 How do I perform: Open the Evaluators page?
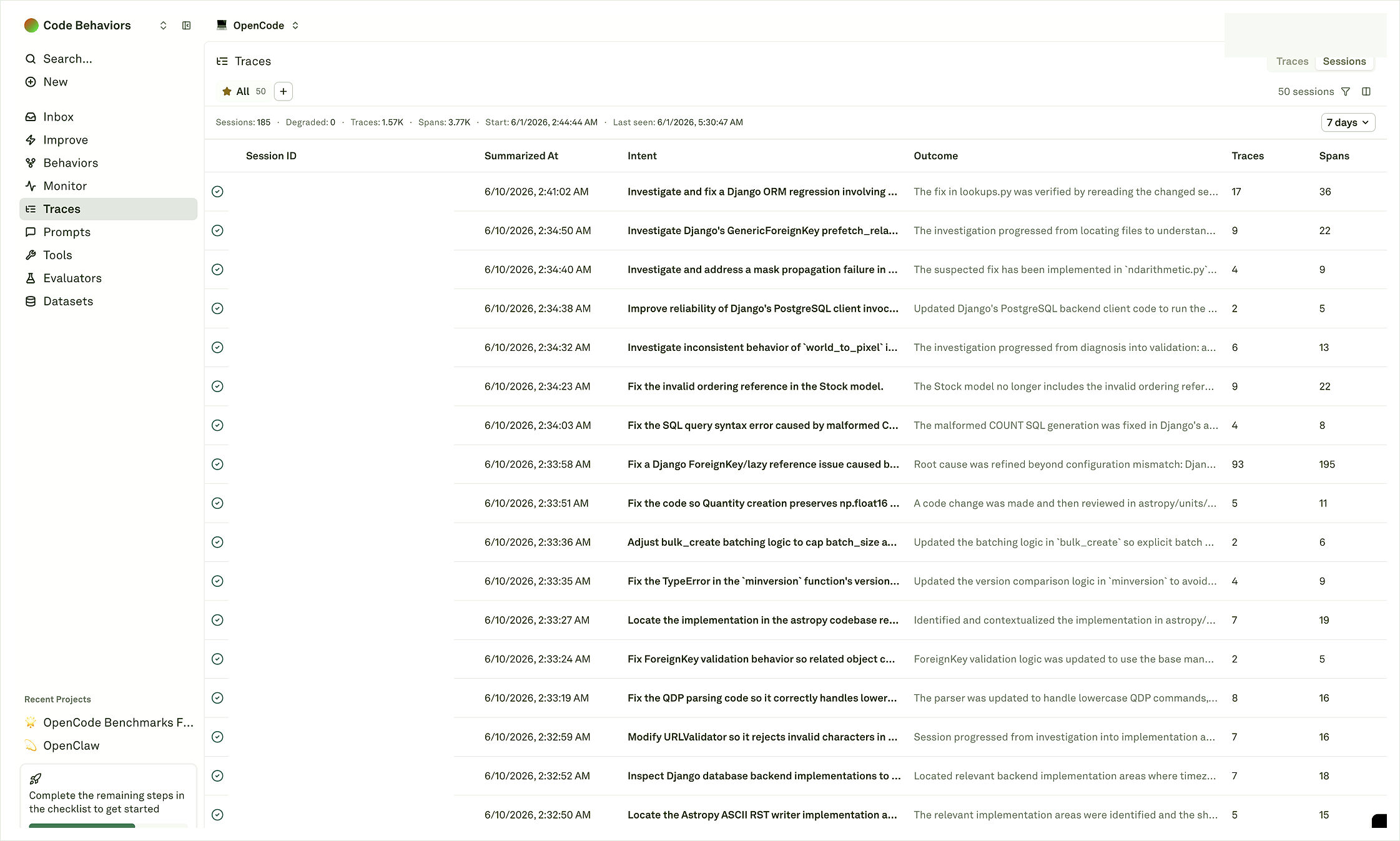[108, 278]
